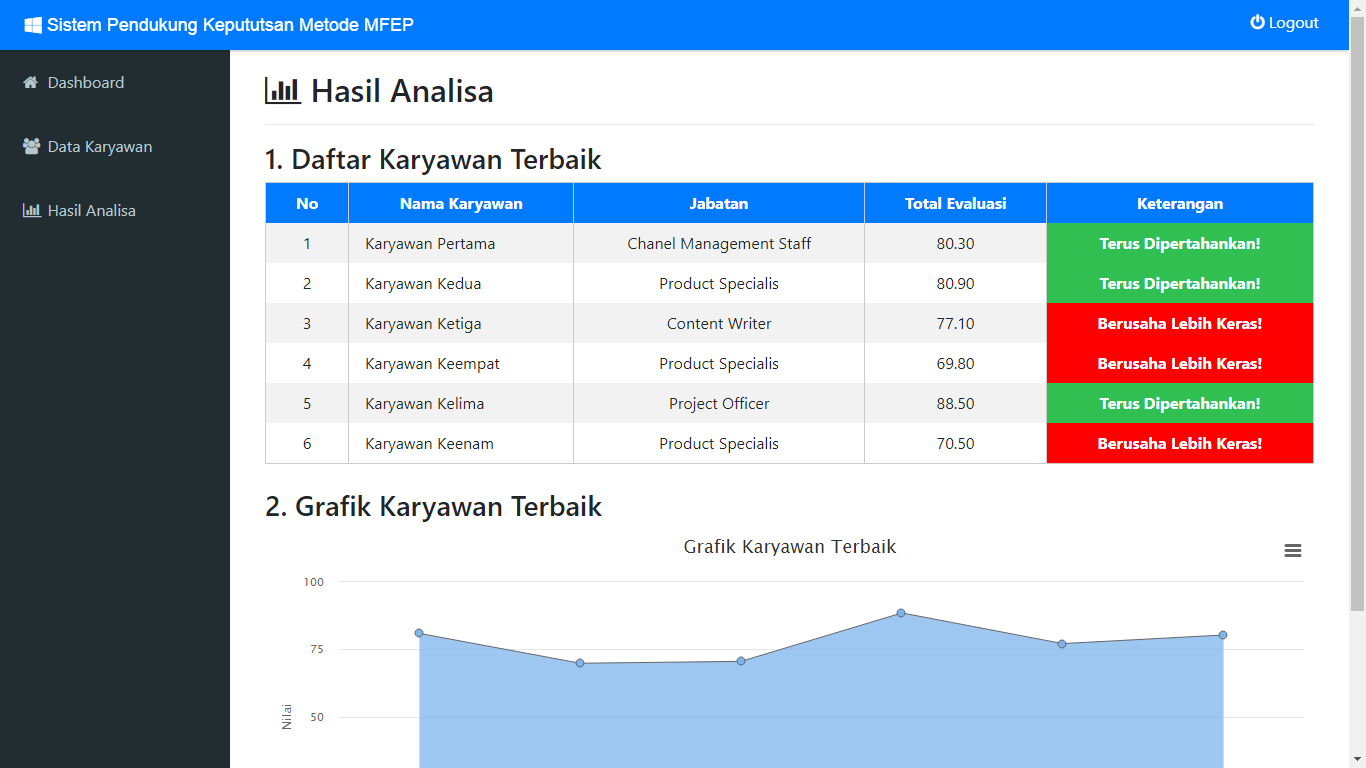
Task: Navigate to Data Karyawan in the sidebar
Action: tap(99, 146)
